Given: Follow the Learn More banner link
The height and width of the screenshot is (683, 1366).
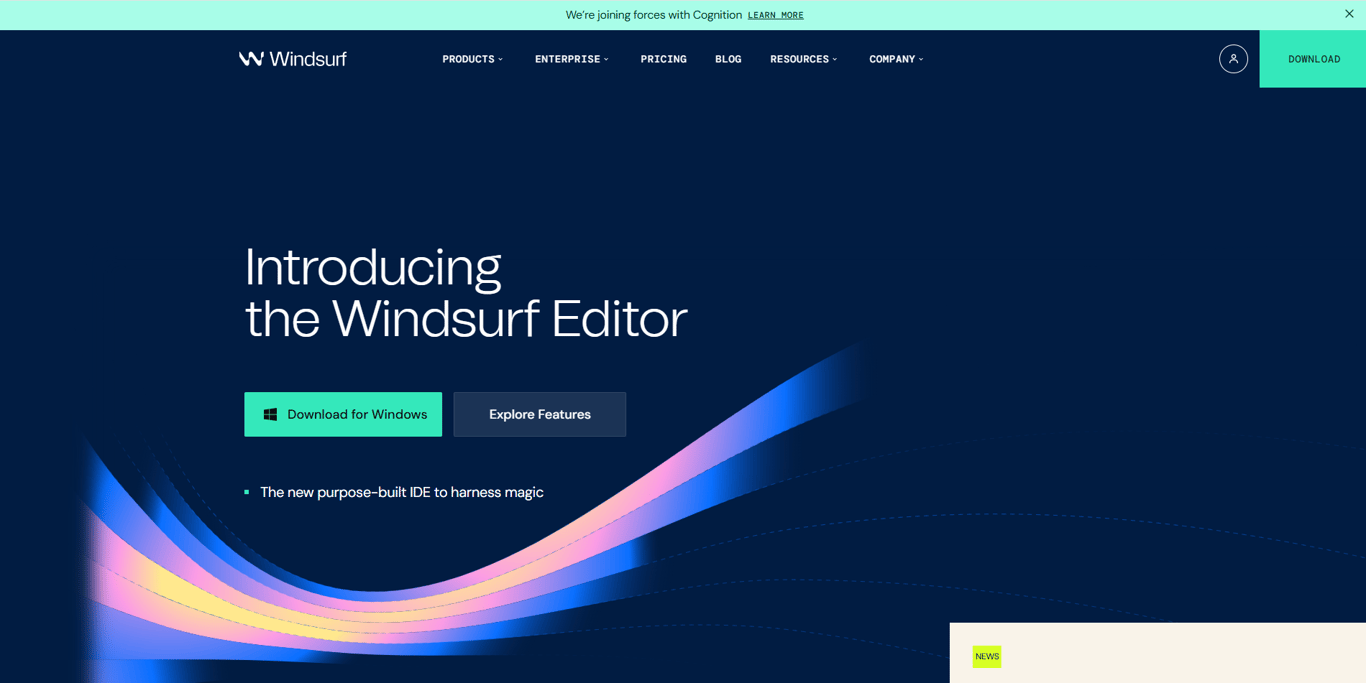Looking at the screenshot, I should pyautogui.click(x=775, y=15).
